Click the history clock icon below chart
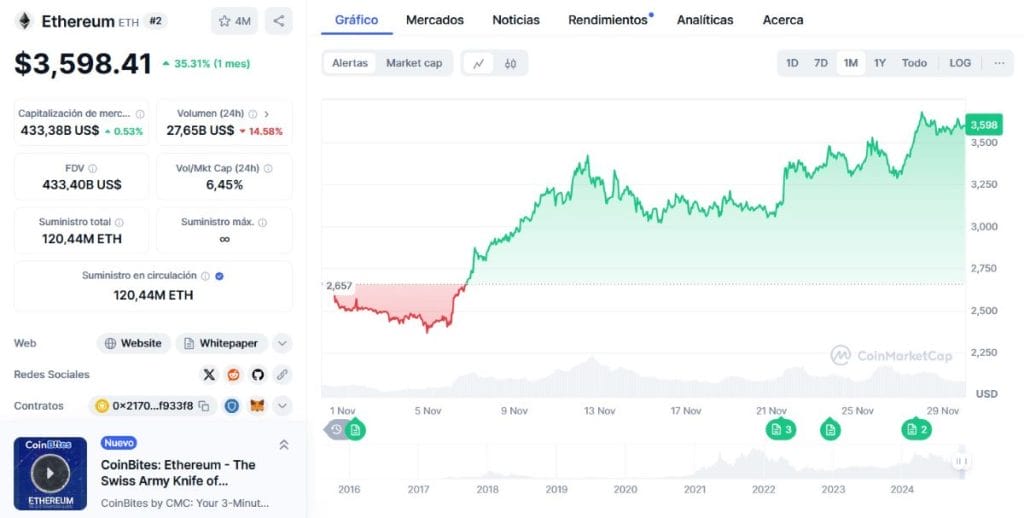Image resolution: width=1024 pixels, height=518 pixels. [336, 429]
